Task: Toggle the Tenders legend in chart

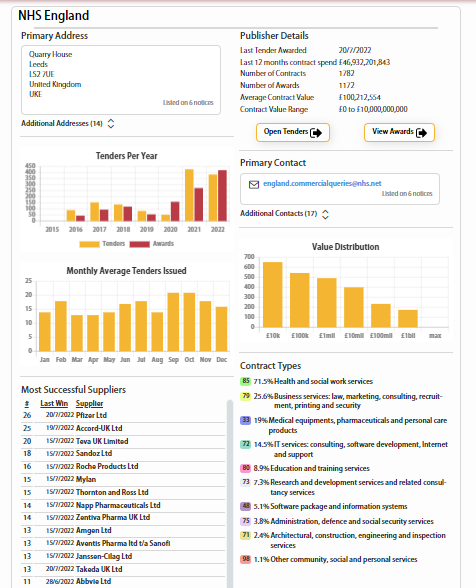Action: (102, 244)
